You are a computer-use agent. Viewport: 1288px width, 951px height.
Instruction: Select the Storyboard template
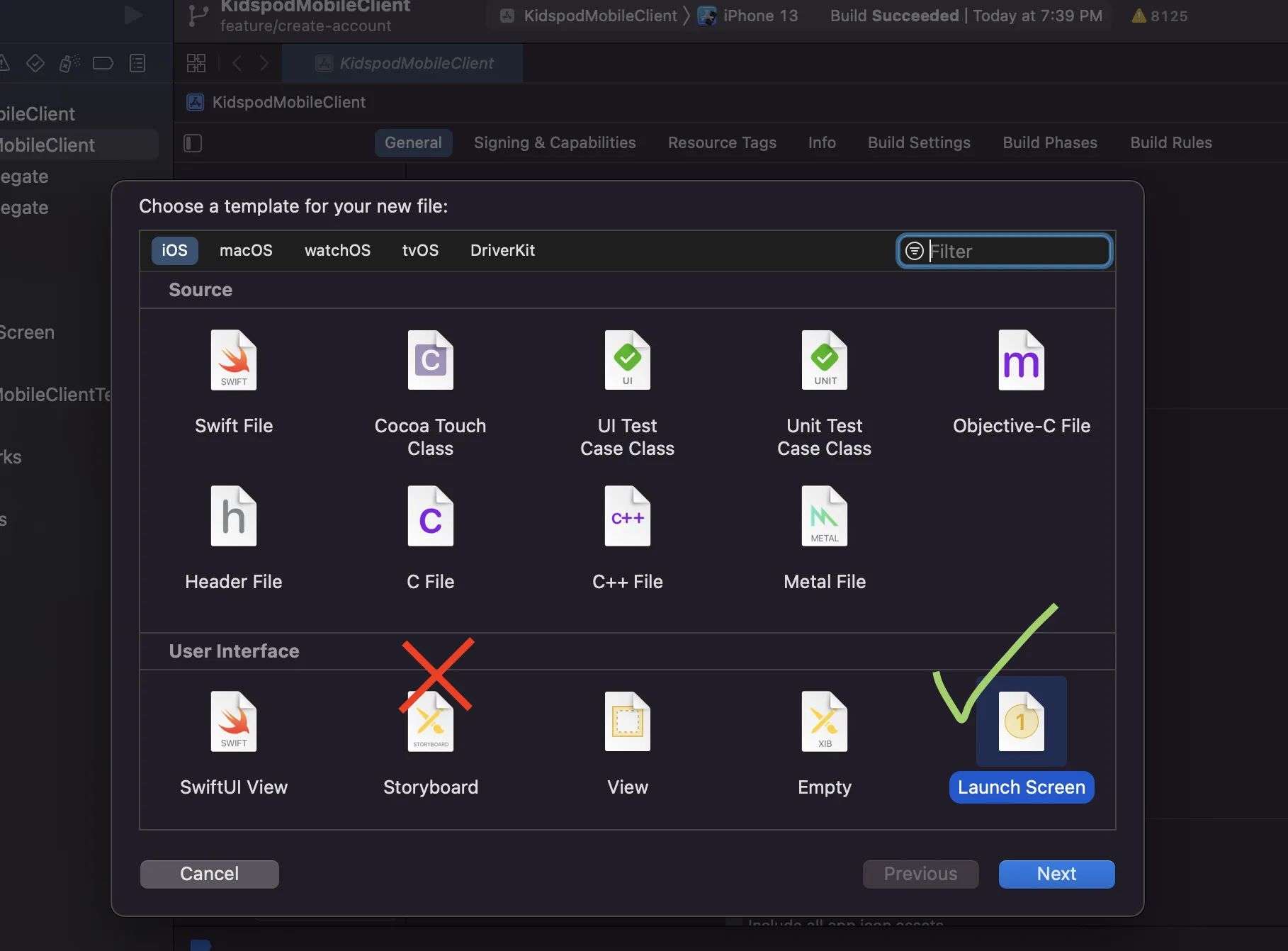point(430,744)
